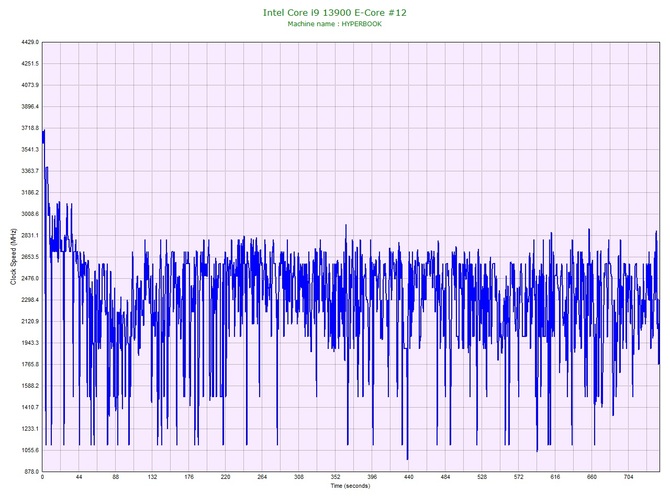
Task: Click the 484 tick on the time axis
Action: point(445,477)
